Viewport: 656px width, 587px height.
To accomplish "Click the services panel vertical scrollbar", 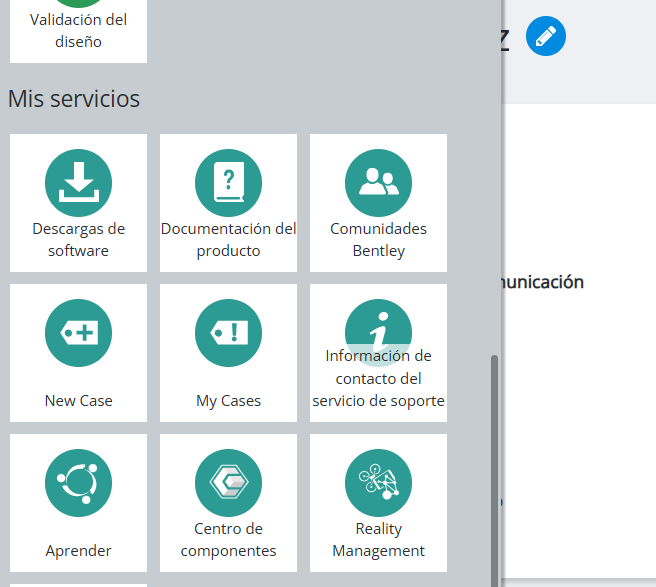I will 494,471.
